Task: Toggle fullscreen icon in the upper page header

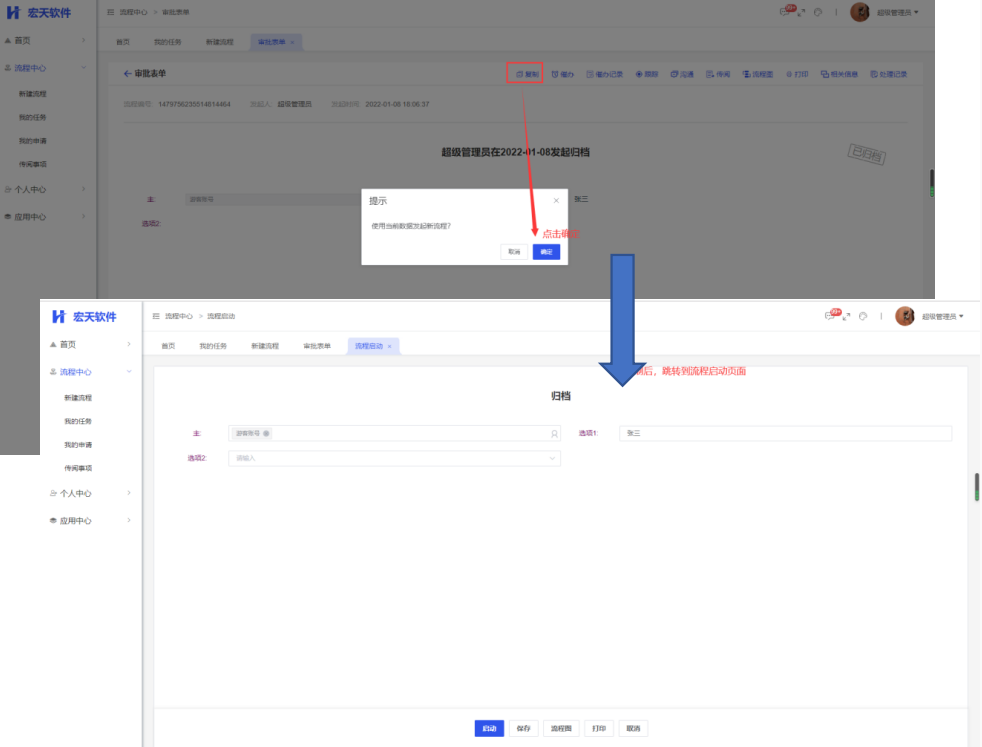Action: pos(801,12)
